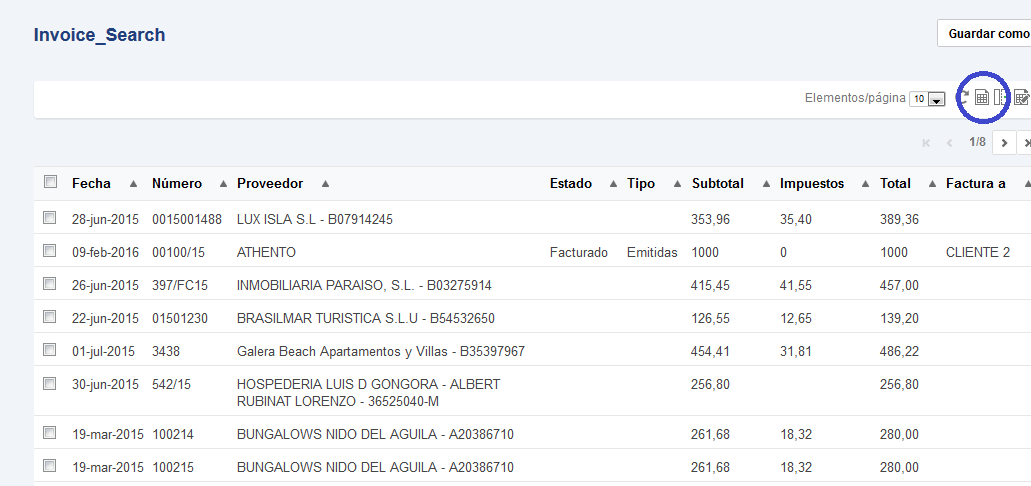Screen dimensions: 1031x486
Task: Select the LUX ISLA S.L invoice checkbox
Action: click(x=50, y=218)
